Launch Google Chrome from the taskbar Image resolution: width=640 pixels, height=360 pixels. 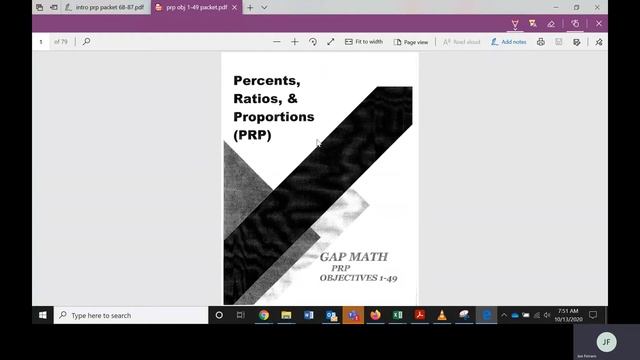point(264,315)
